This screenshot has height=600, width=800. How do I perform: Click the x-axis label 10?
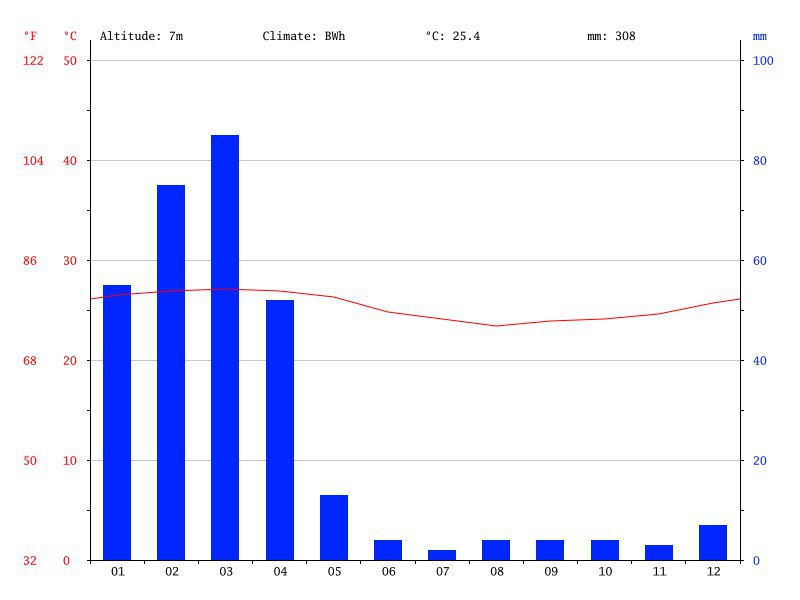[605, 572]
